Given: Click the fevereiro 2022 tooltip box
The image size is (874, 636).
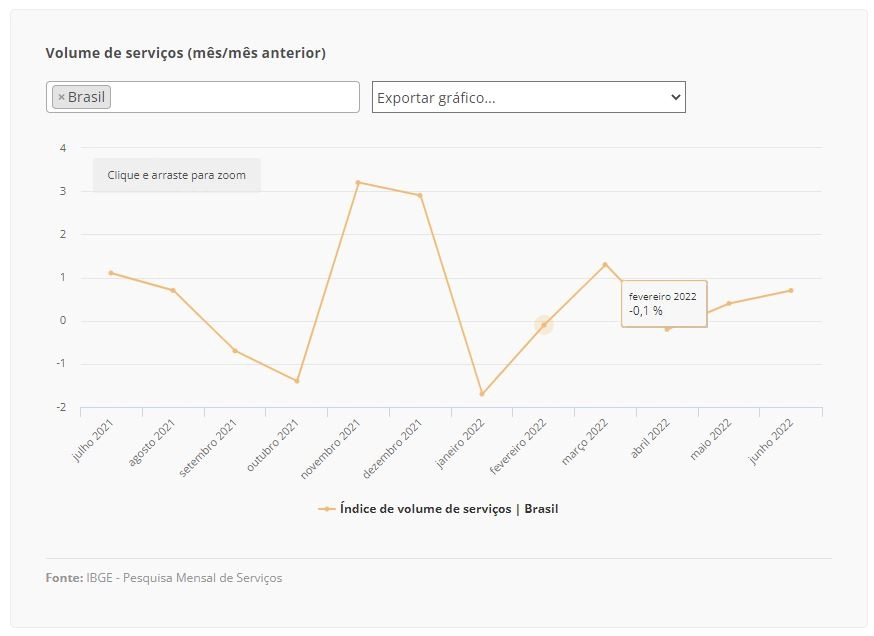Looking at the screenshot, I should pos(664,304).
